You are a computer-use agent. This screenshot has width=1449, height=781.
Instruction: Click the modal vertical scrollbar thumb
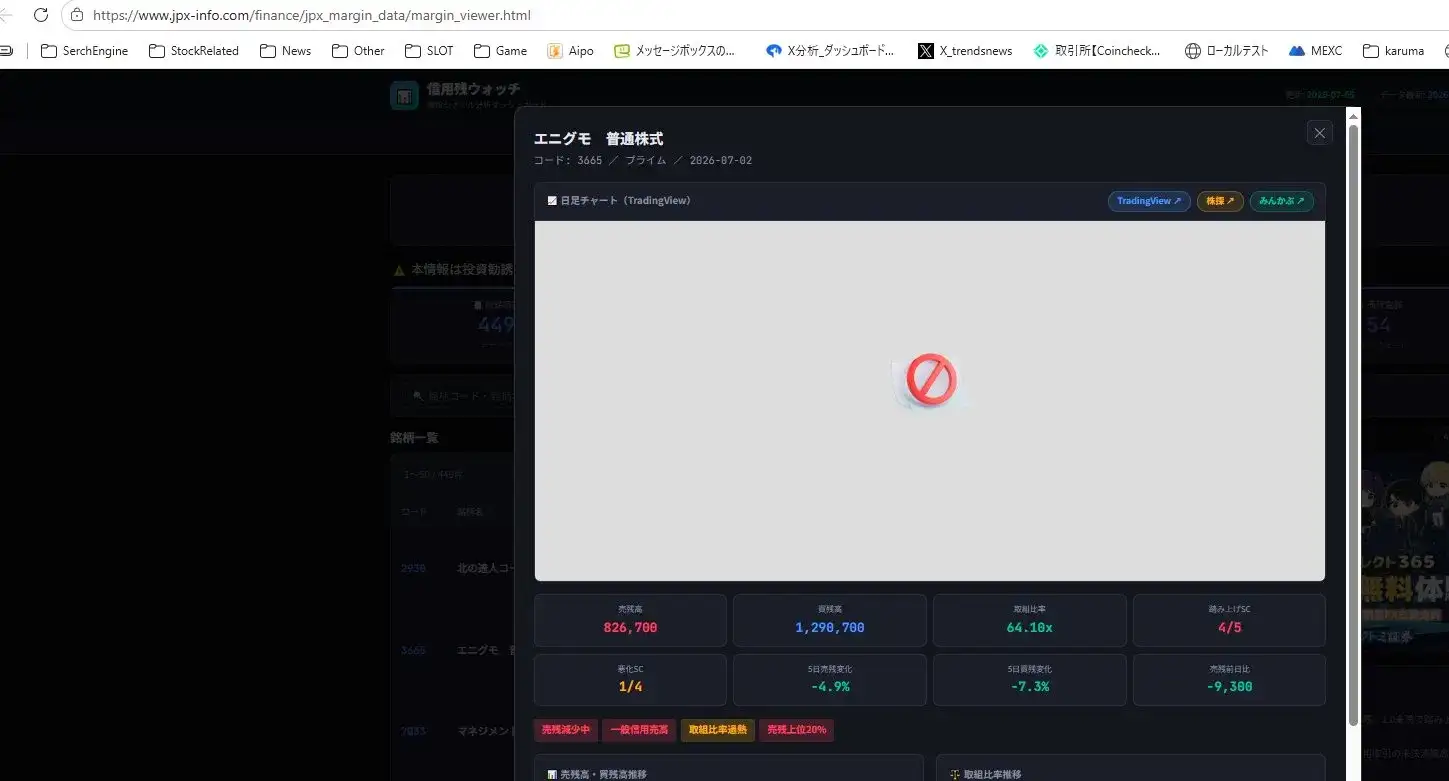click(x=1354, y=425)
